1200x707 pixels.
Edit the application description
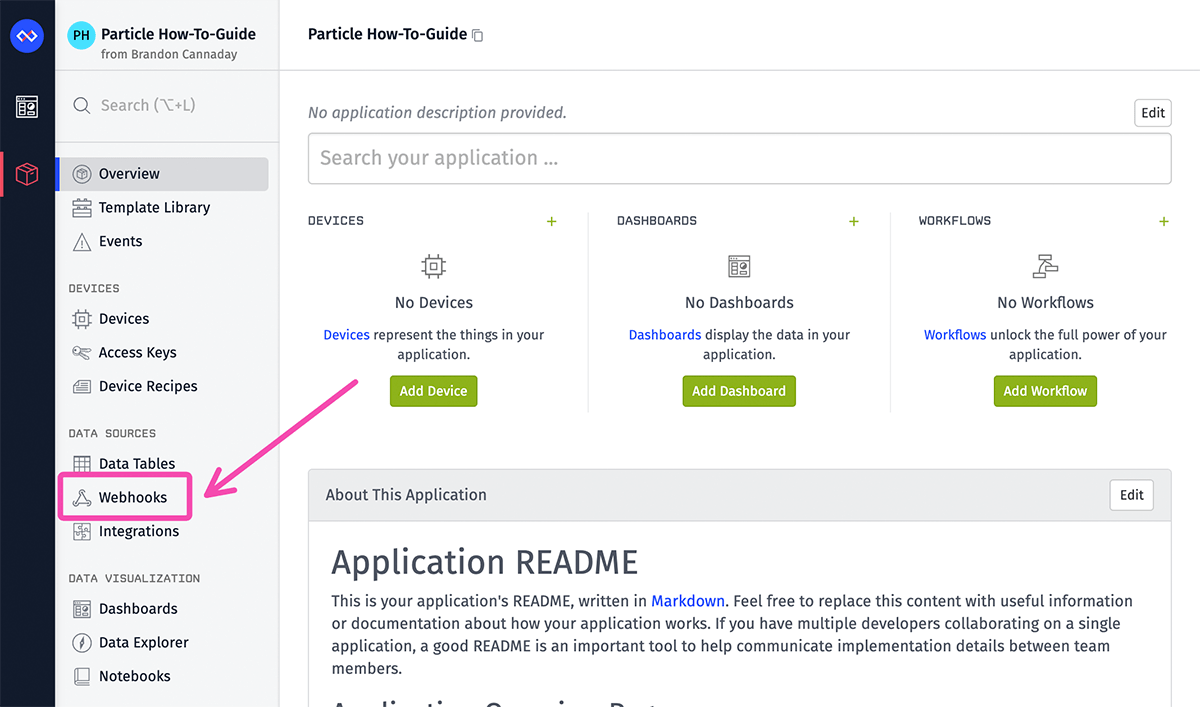[x=1153, y=113]
